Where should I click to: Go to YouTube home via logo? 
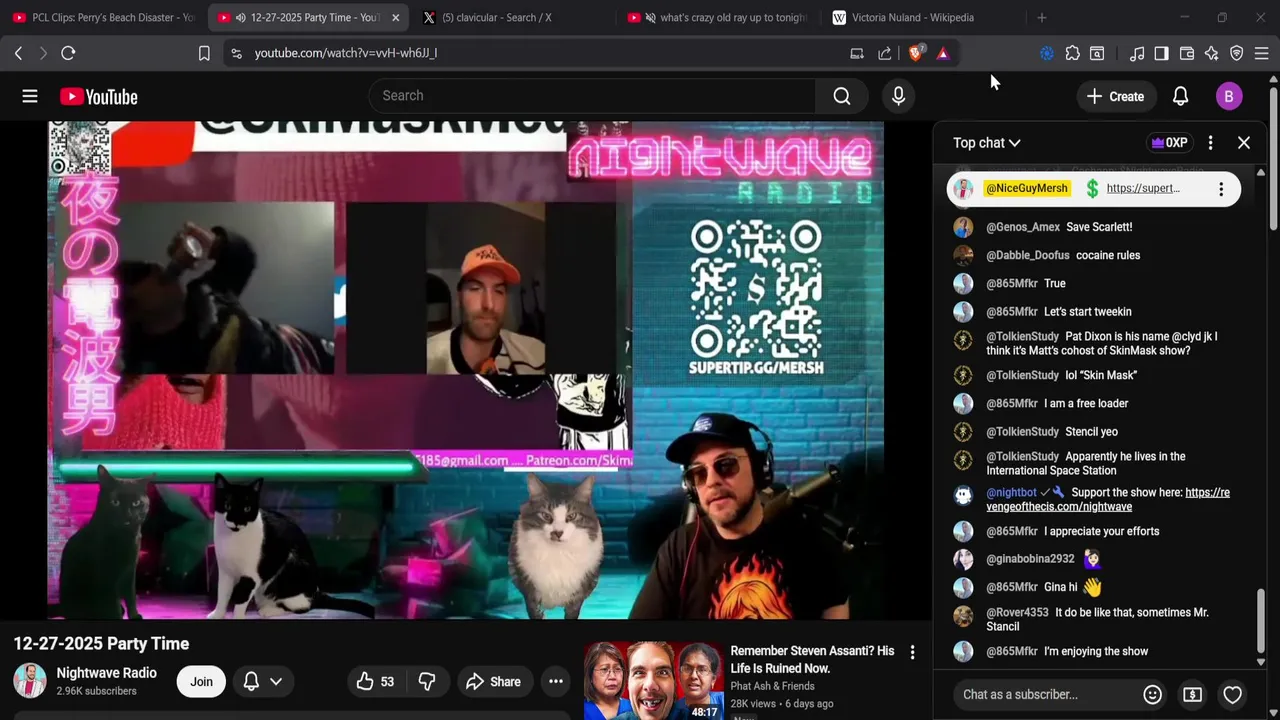tap(98, 96)
